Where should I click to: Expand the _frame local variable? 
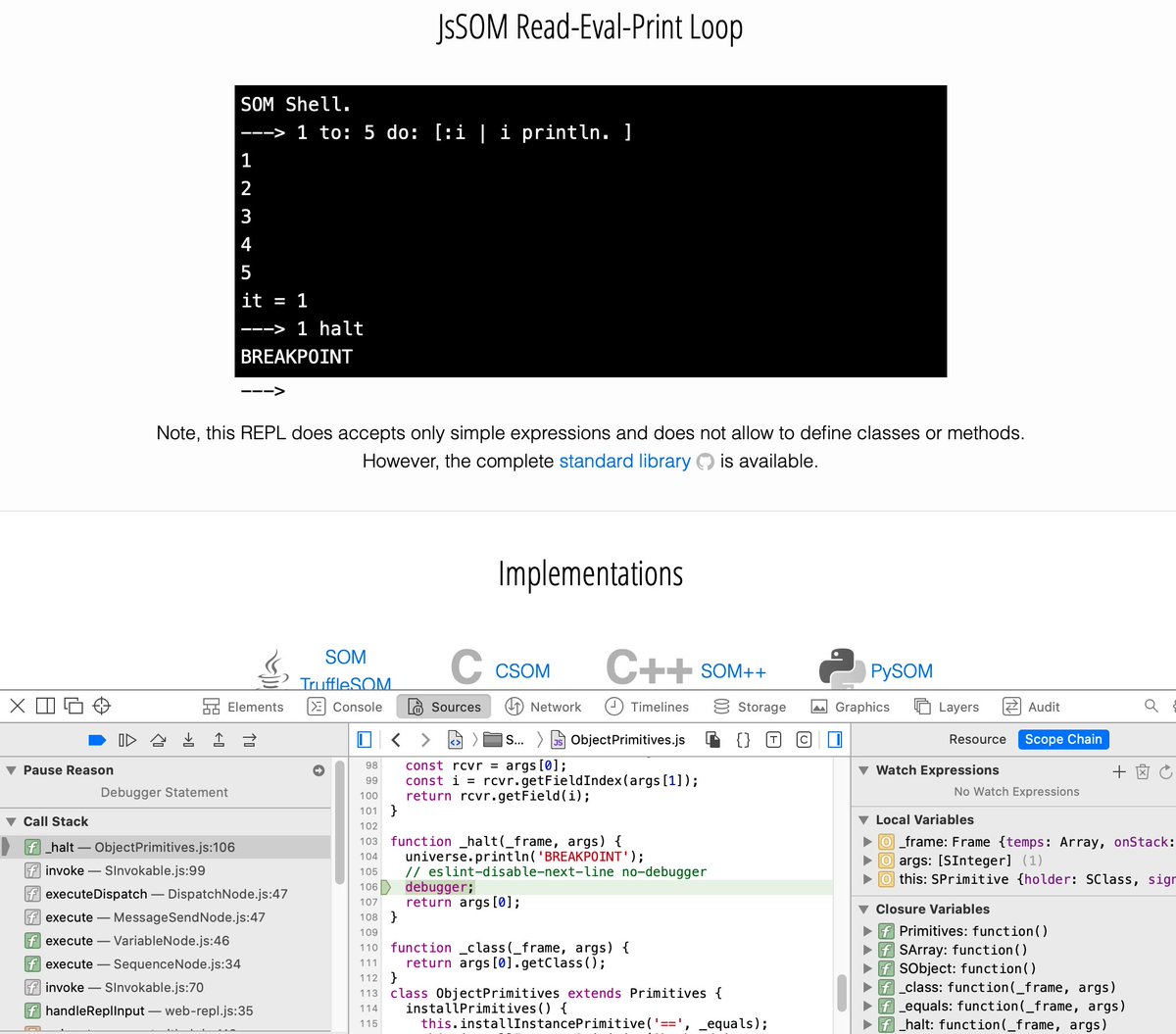(x=867, y=842)
